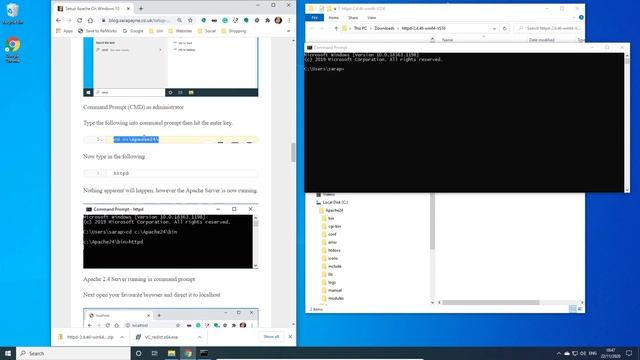Click the Command Prompt httpd screenshot image

[171, 237]
